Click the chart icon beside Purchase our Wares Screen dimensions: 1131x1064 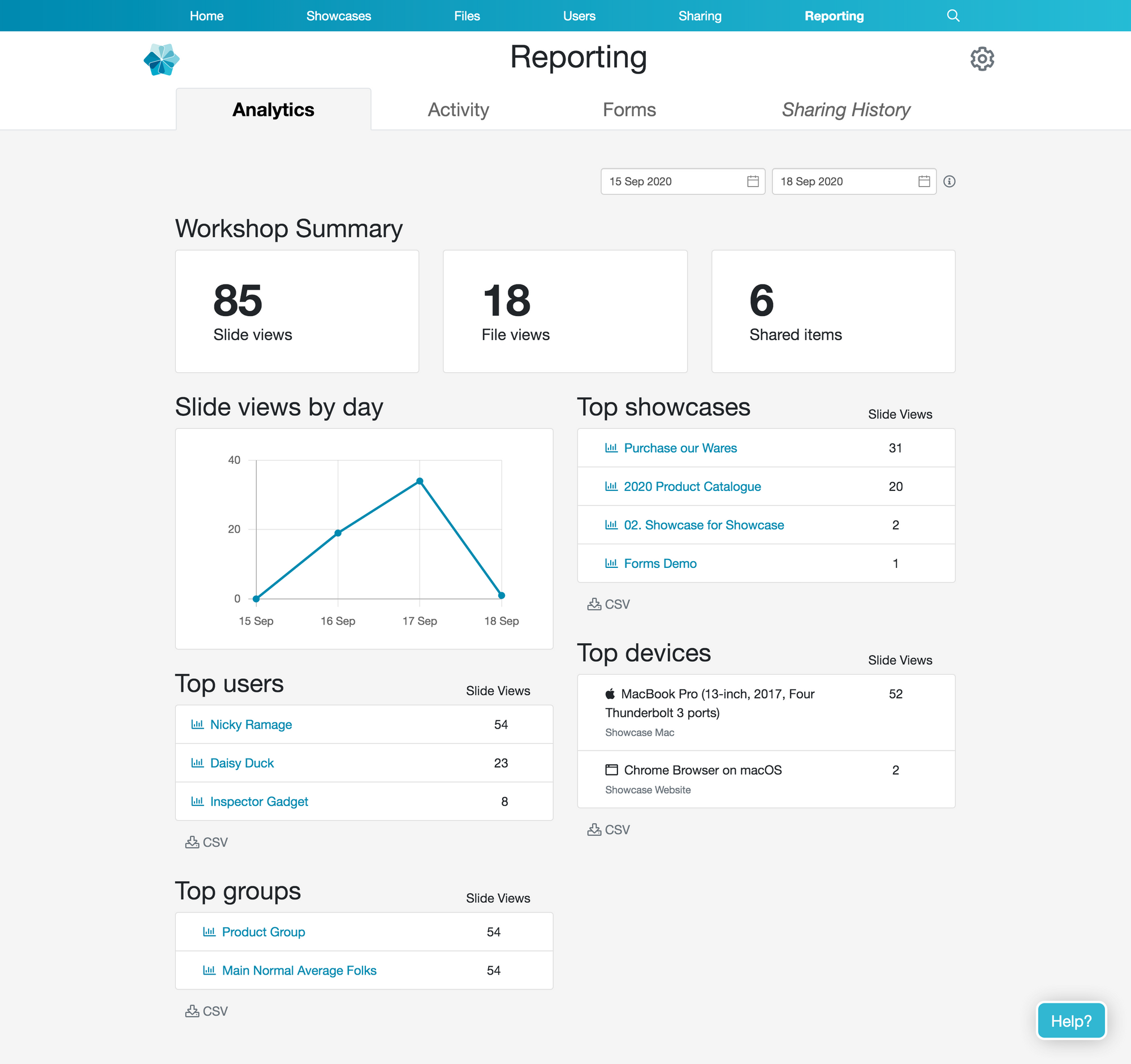(611, 448)
